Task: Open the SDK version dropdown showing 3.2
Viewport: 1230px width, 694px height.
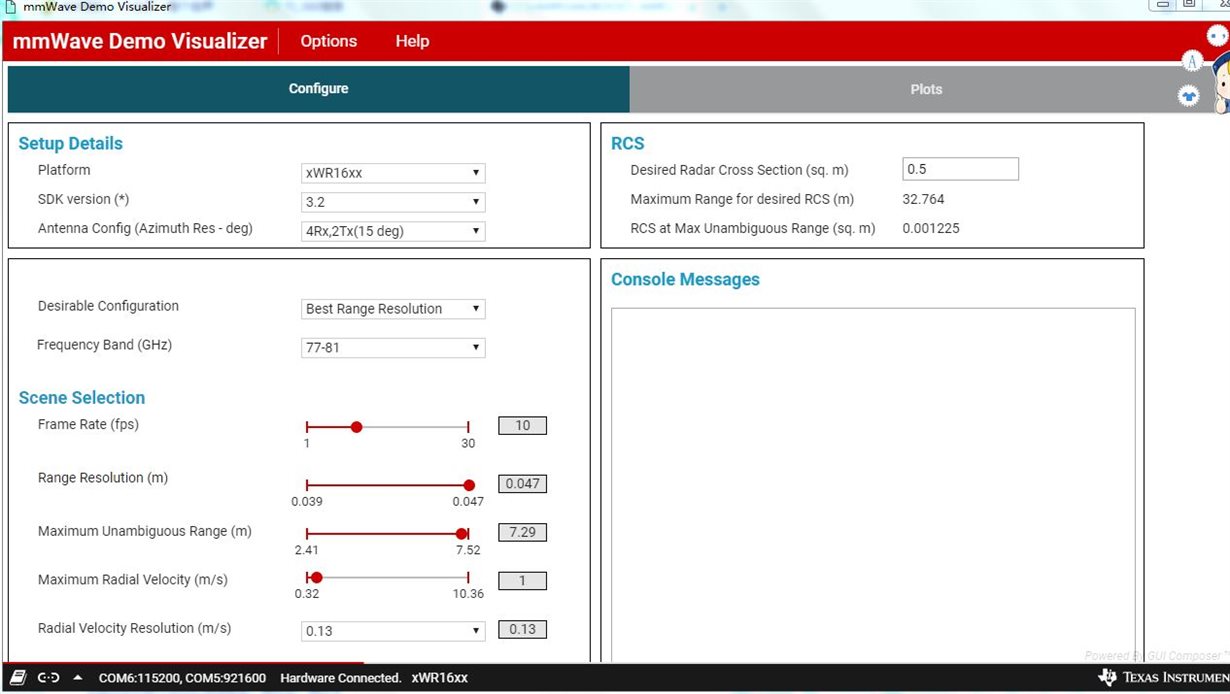Action: (393, 202)
